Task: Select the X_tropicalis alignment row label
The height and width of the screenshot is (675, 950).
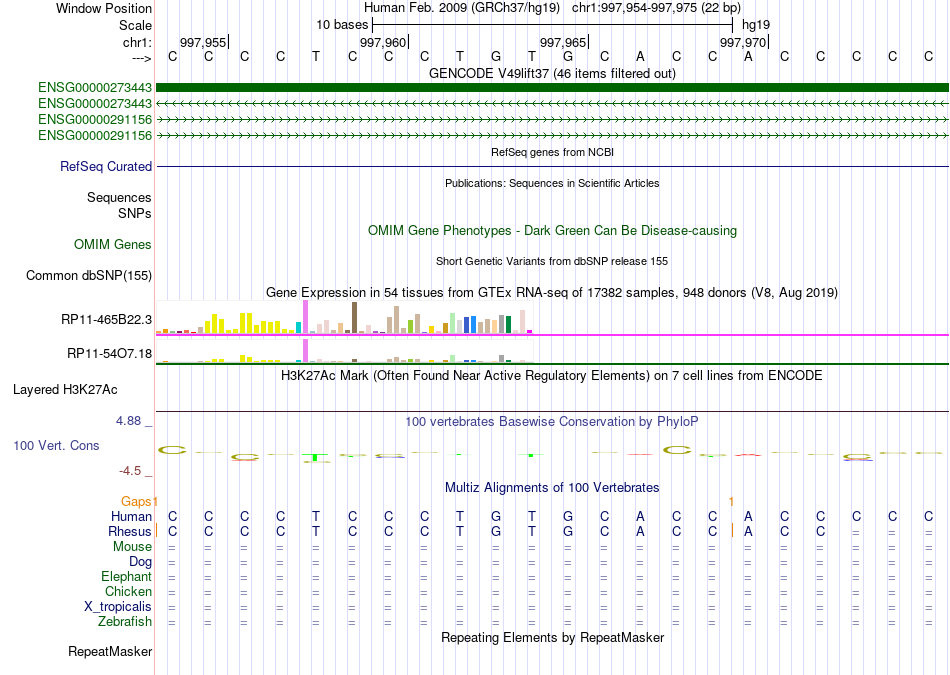Action: pyautogui.click(x=118, y=607)
